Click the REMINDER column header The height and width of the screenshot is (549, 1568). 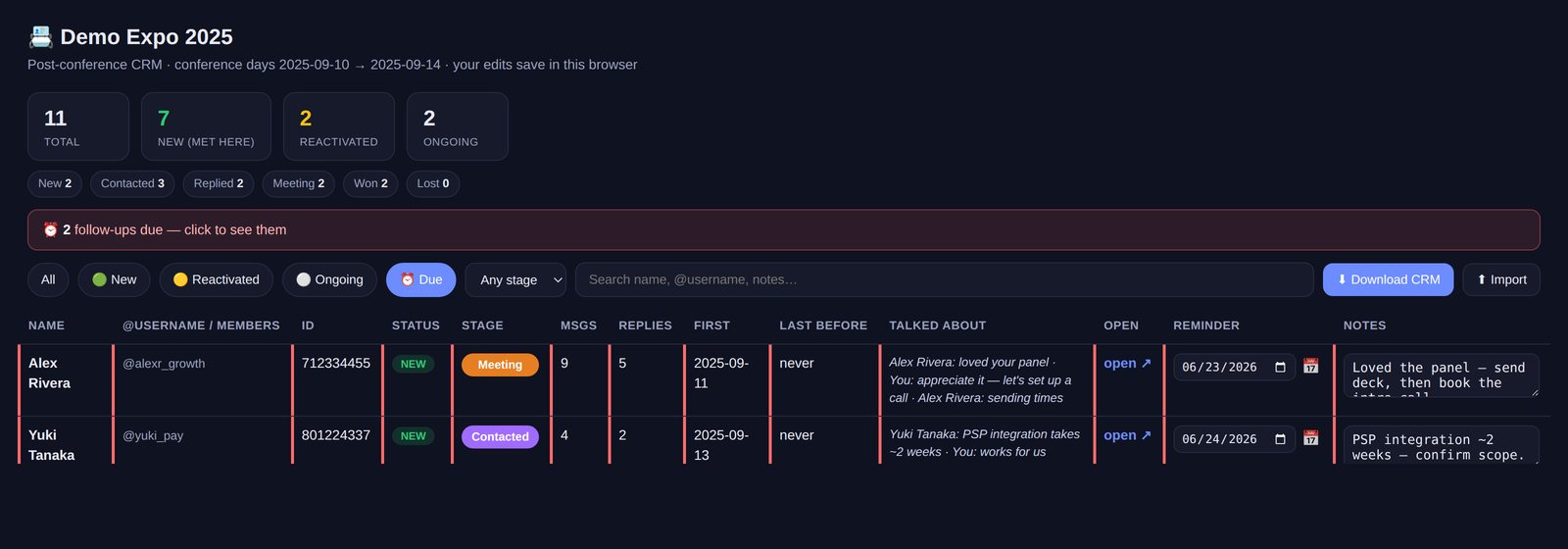pyautogui.click(x=1206, y=325)
